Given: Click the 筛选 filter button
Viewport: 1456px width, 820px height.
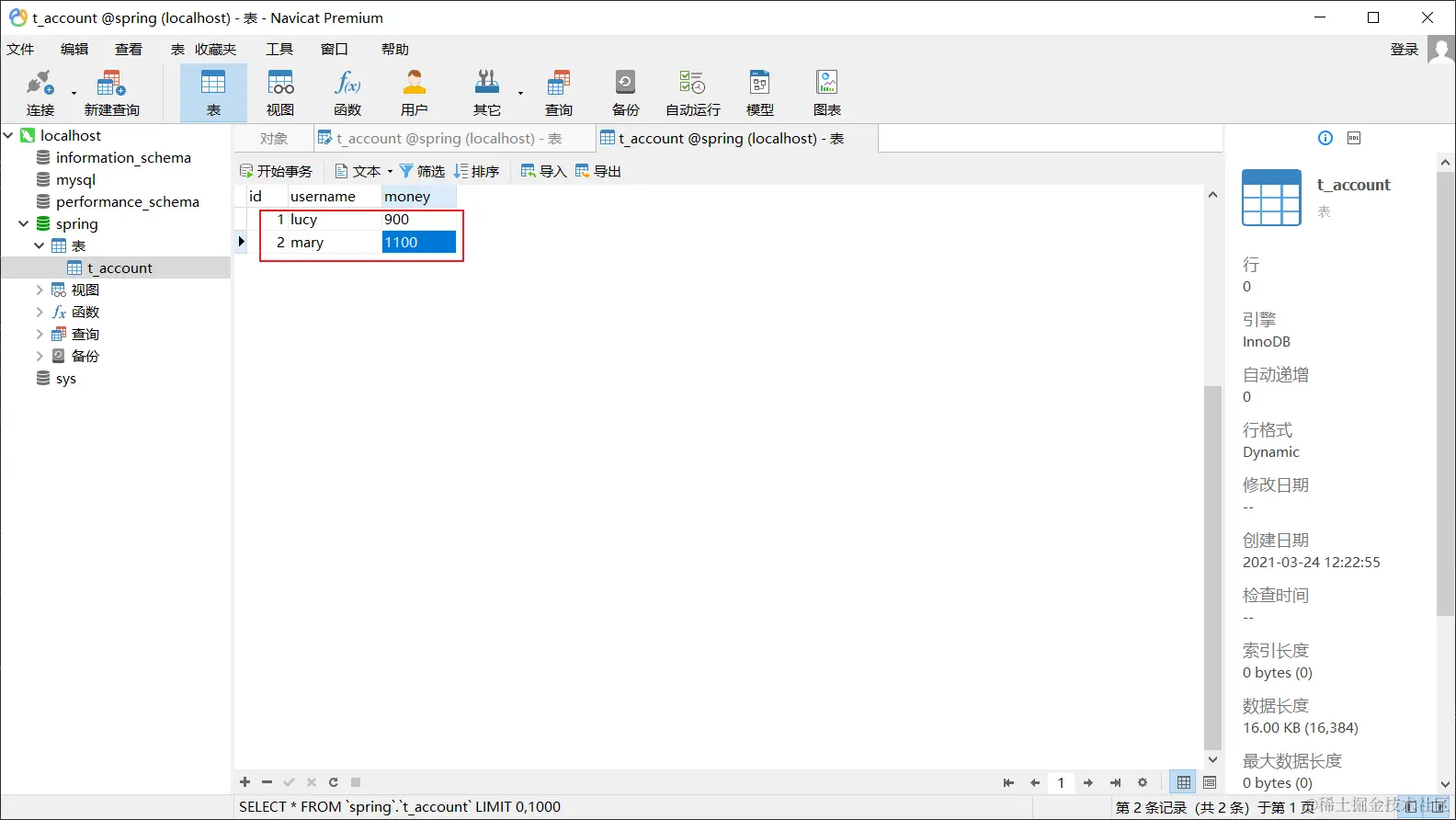Looking at the screenshot, I should tap(422, 171).
